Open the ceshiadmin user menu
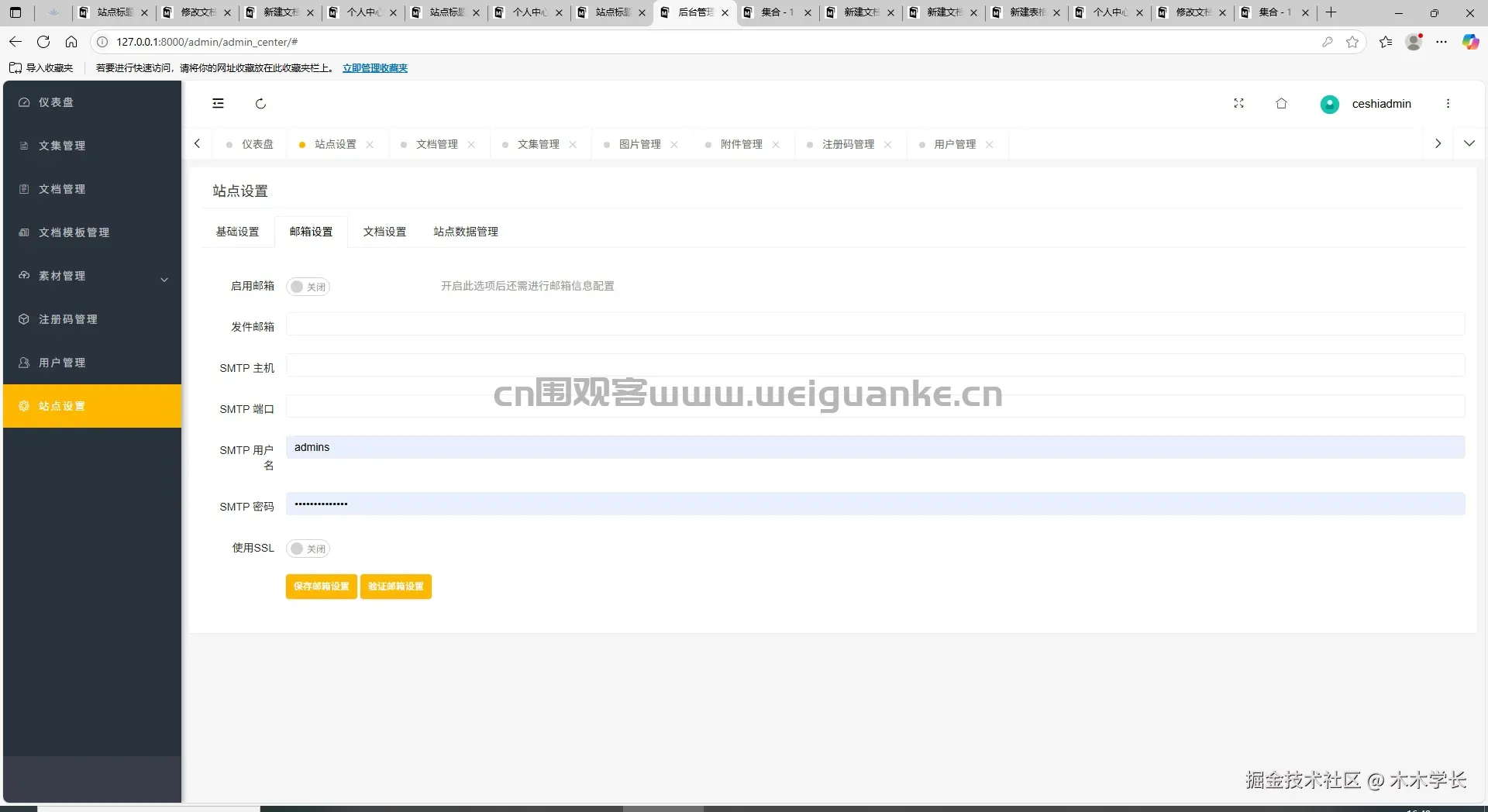This screenshot has height=812, width=1488. coord(1366,104)
